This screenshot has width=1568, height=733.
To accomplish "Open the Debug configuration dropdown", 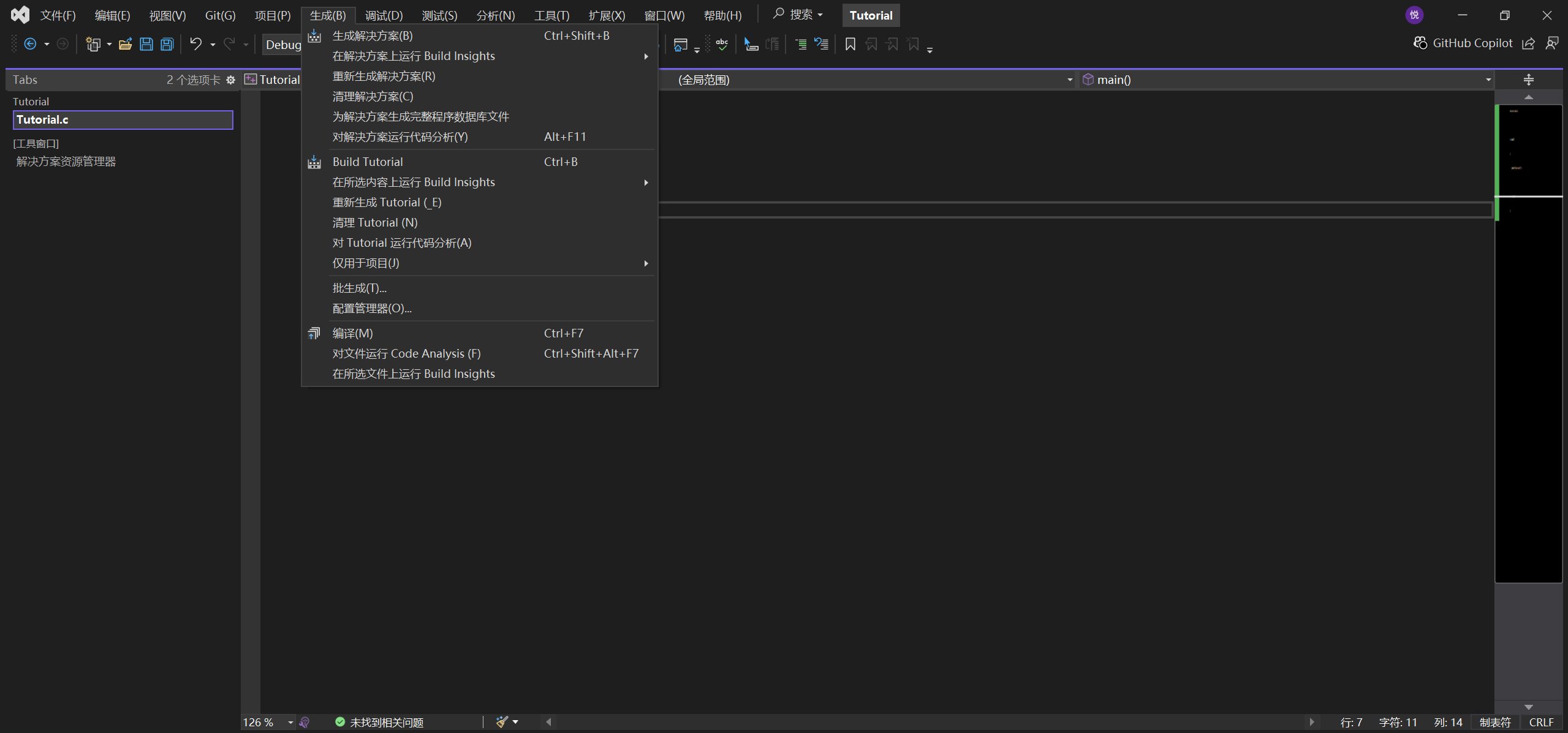I will pos(282,44).
